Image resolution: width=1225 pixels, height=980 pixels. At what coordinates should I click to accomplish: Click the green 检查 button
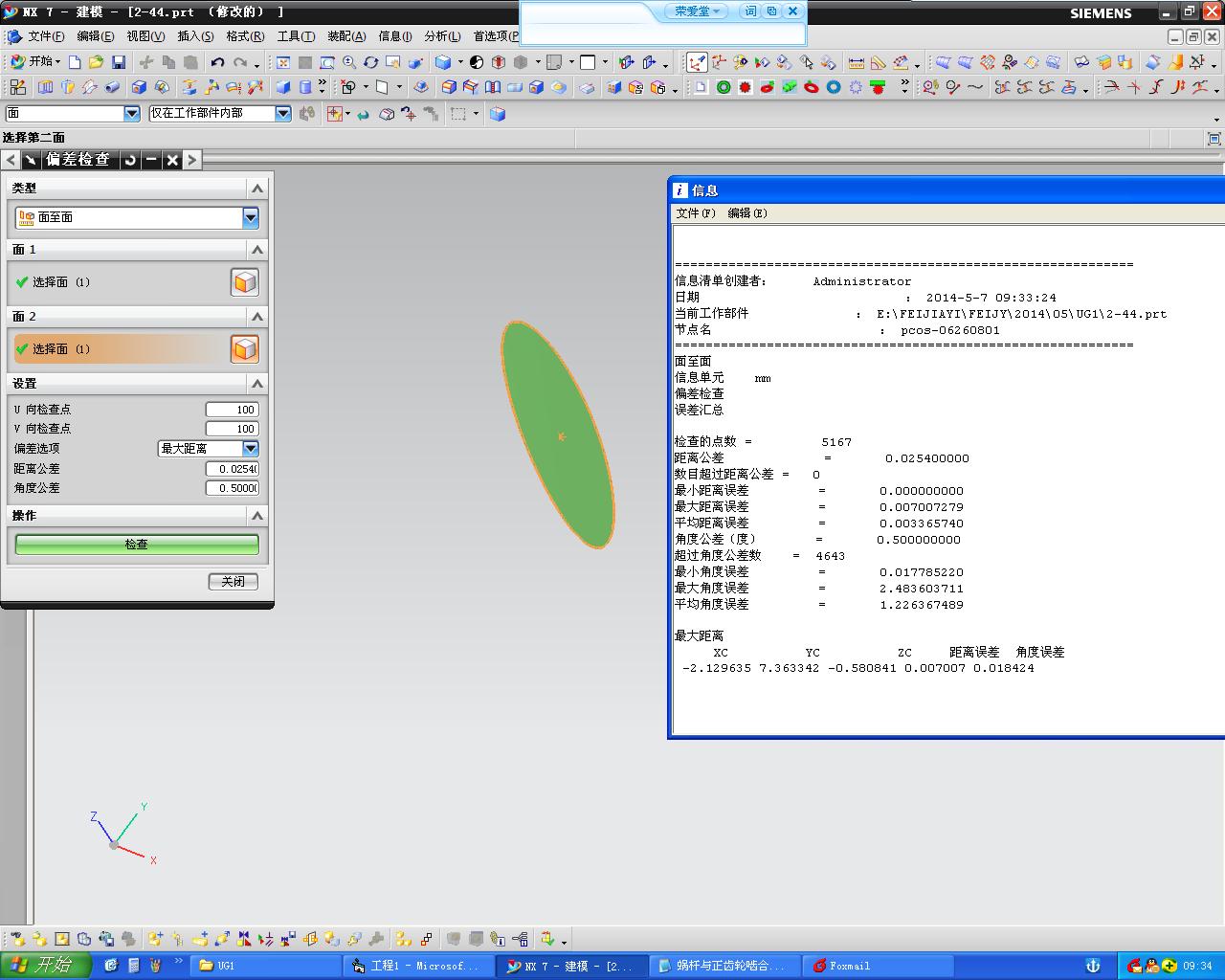point(137,545)
